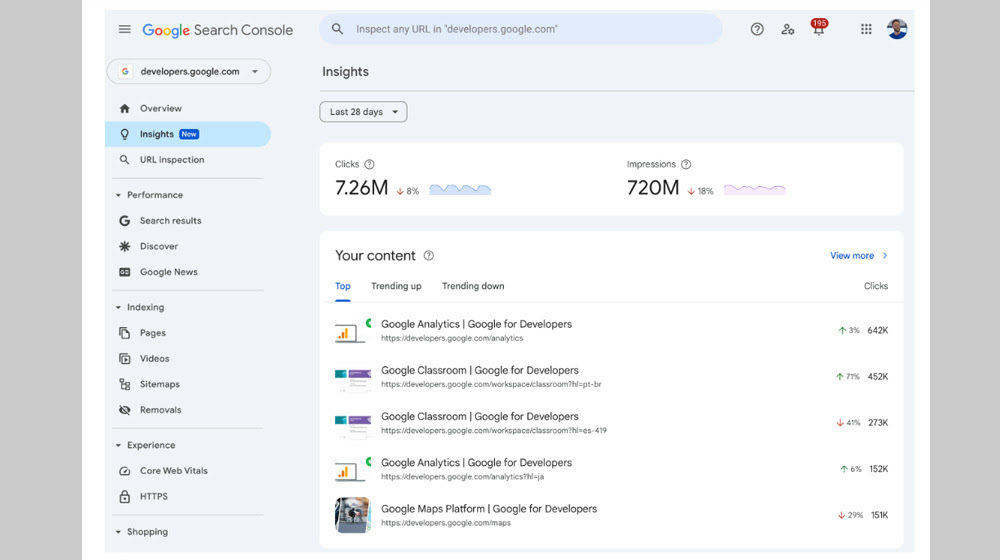Image resolution: width=1000 pixels, height=560 pixels.
Task: Click the Core Web Vitals gauge icon
Action: pyautogui.click(x=124, y=471)
